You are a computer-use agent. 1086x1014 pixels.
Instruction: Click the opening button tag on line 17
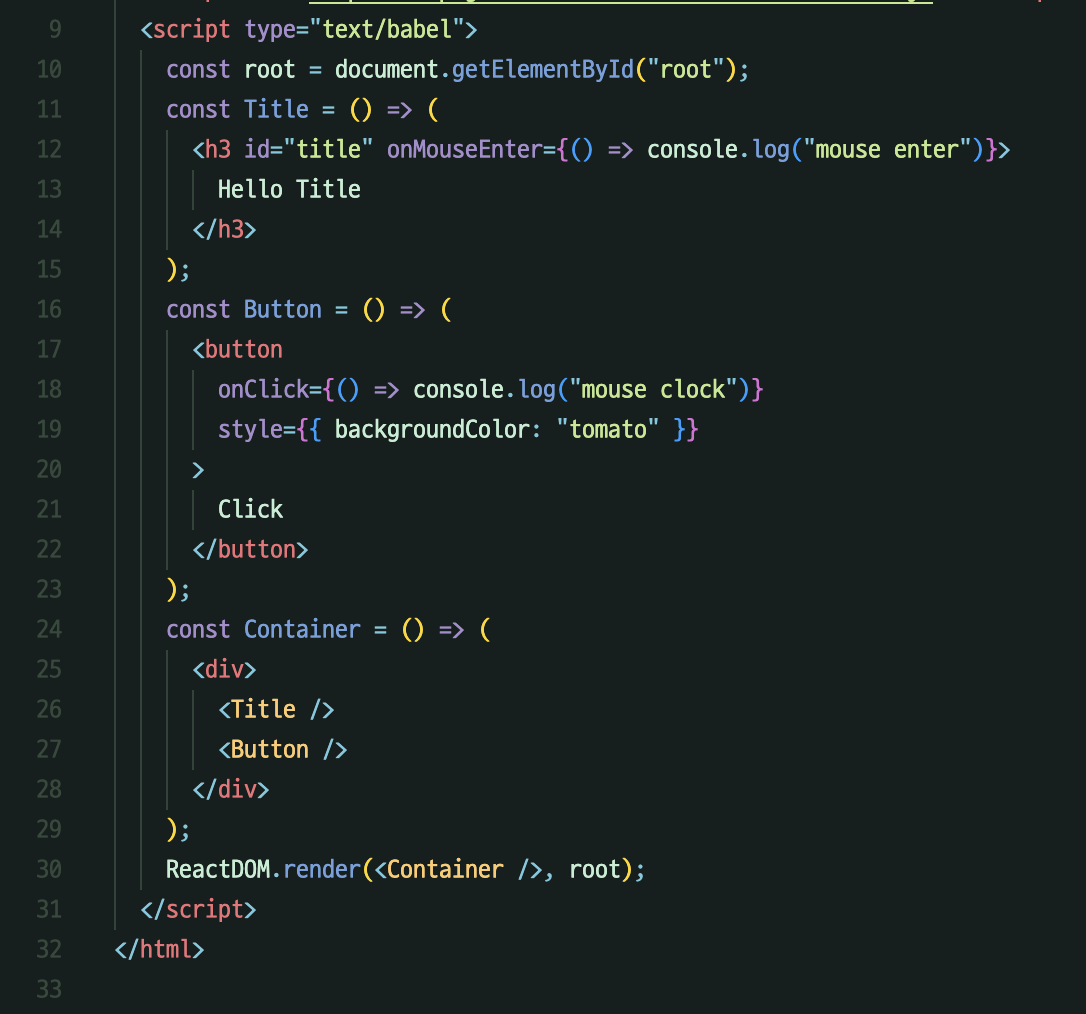tap(238, 350)
